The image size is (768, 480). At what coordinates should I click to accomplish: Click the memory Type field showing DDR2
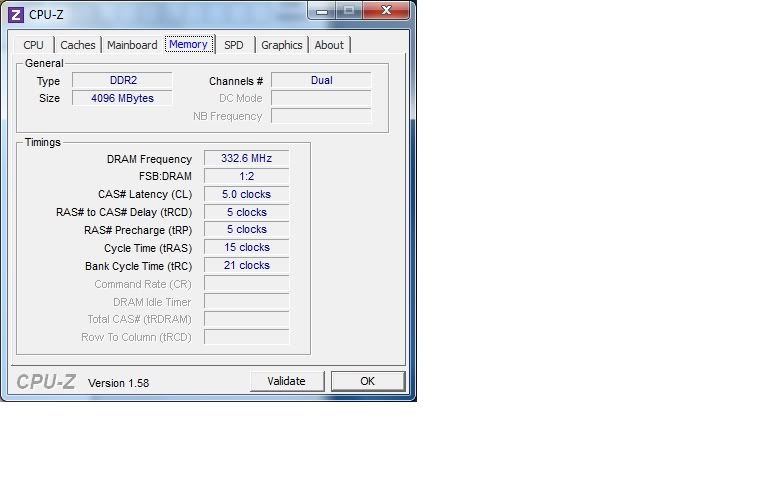tap(122, 80)
